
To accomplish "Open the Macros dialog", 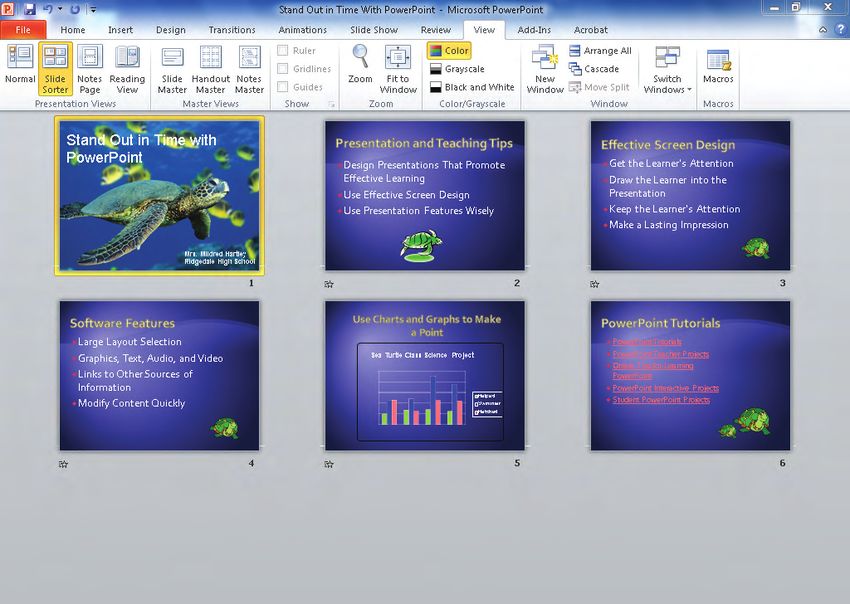I will (x=718, y=64).
